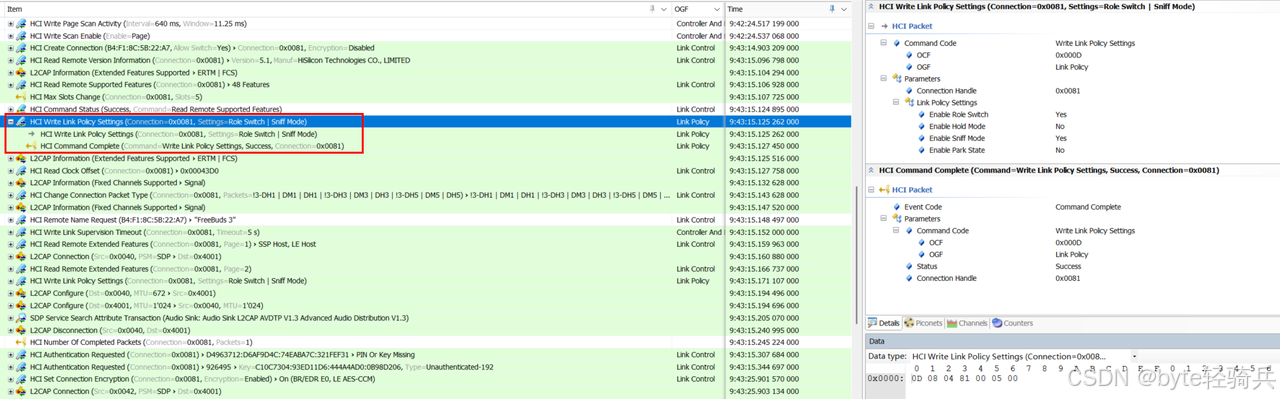Viewport: 1280px width, 399px height.
Task: Click diamond icon beside Enable Sniff Mode
Action: click(x=921, y=139)
